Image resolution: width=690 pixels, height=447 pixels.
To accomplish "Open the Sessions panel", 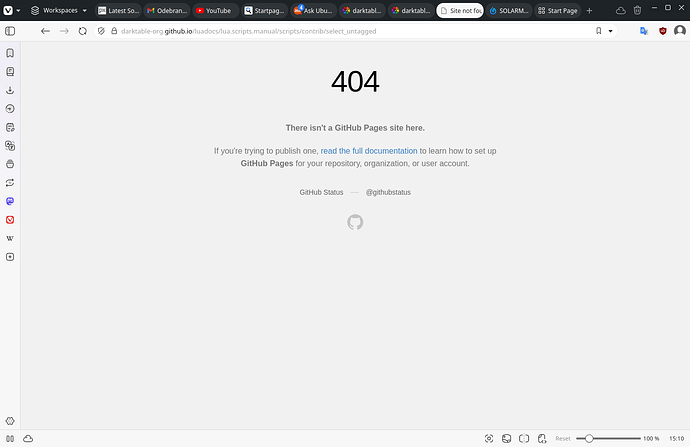I will [10, 183].
